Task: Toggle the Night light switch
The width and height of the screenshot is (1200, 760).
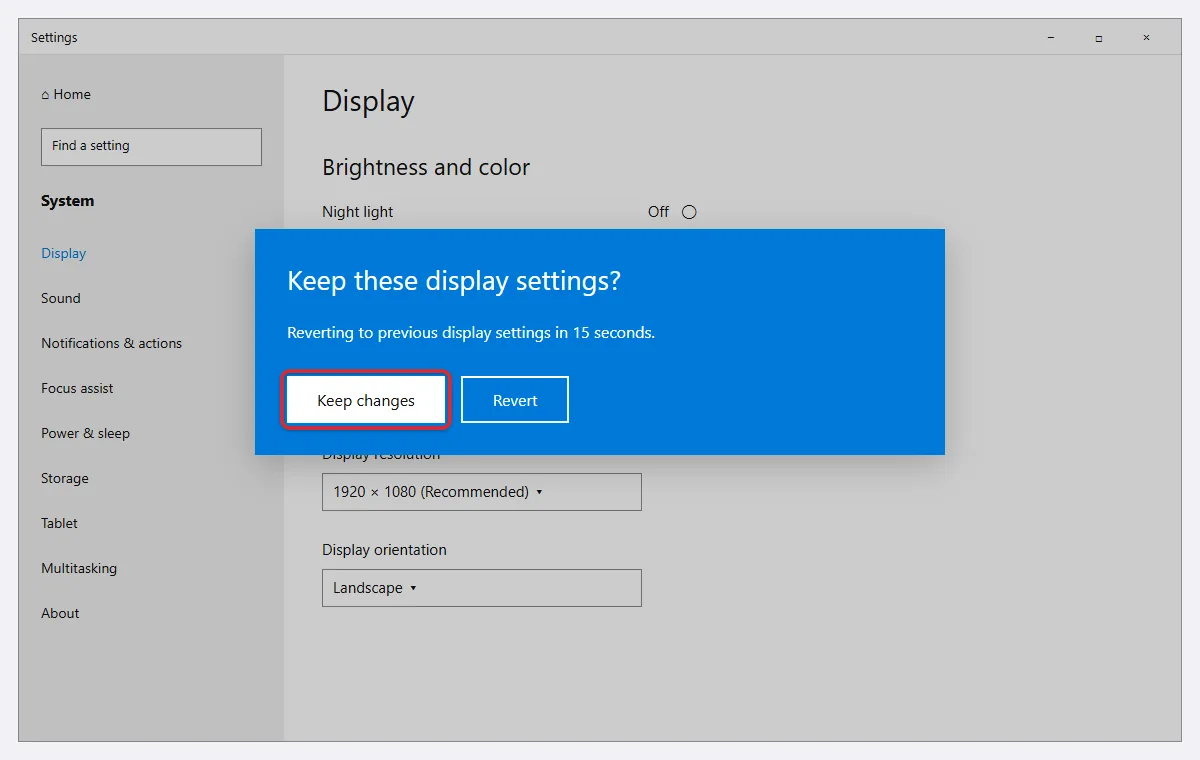Action: 689,212
